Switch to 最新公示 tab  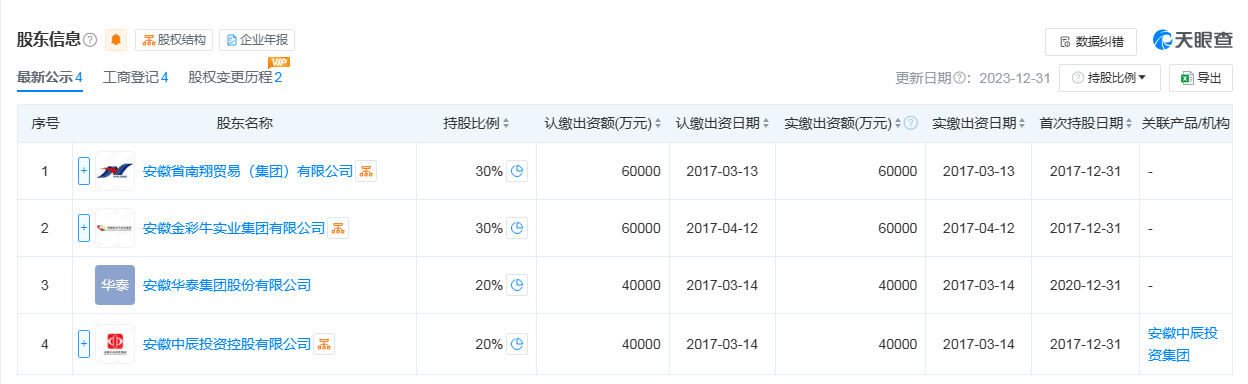50,77
